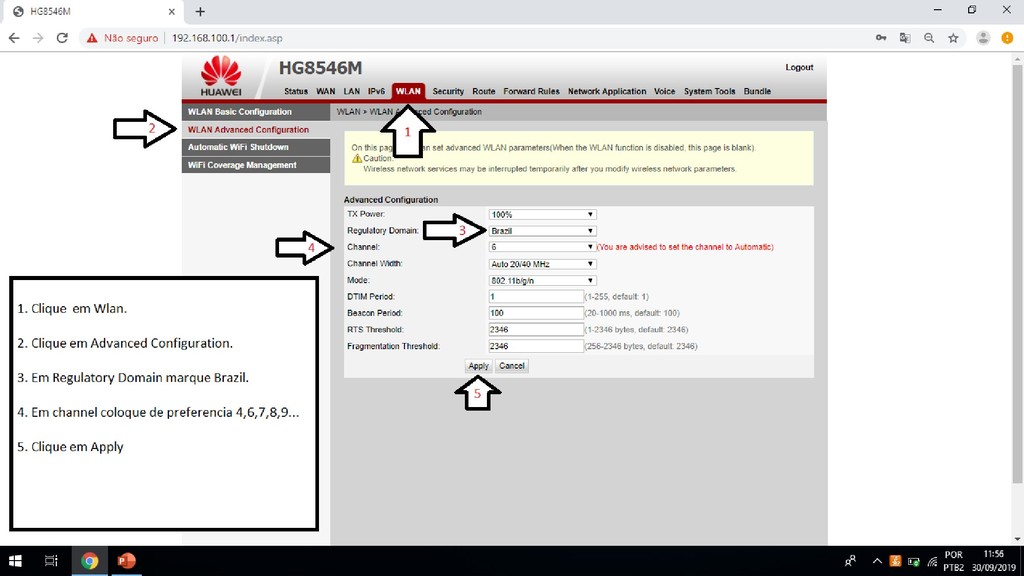
Task: Close the HG8546M browser tab
Action: coord(171,12)
